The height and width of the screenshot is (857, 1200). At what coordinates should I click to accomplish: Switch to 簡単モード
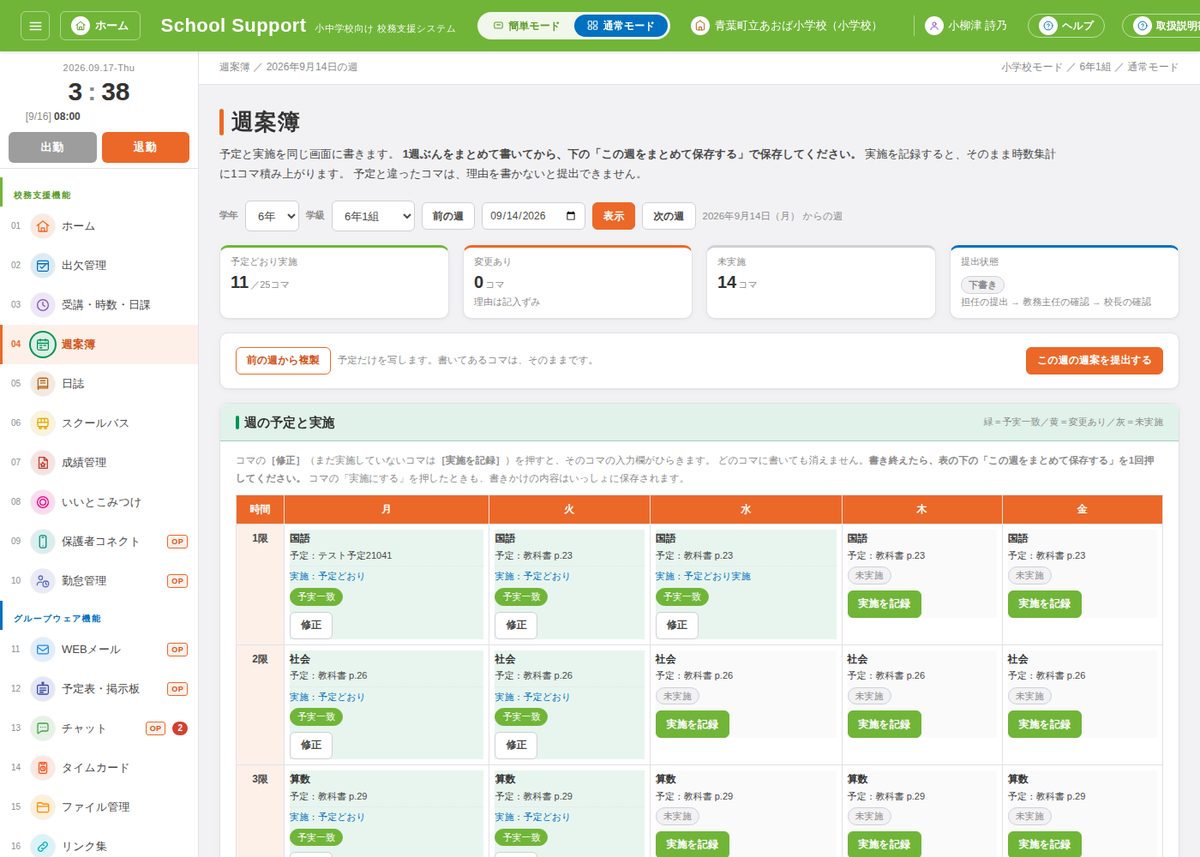point(527,26)
